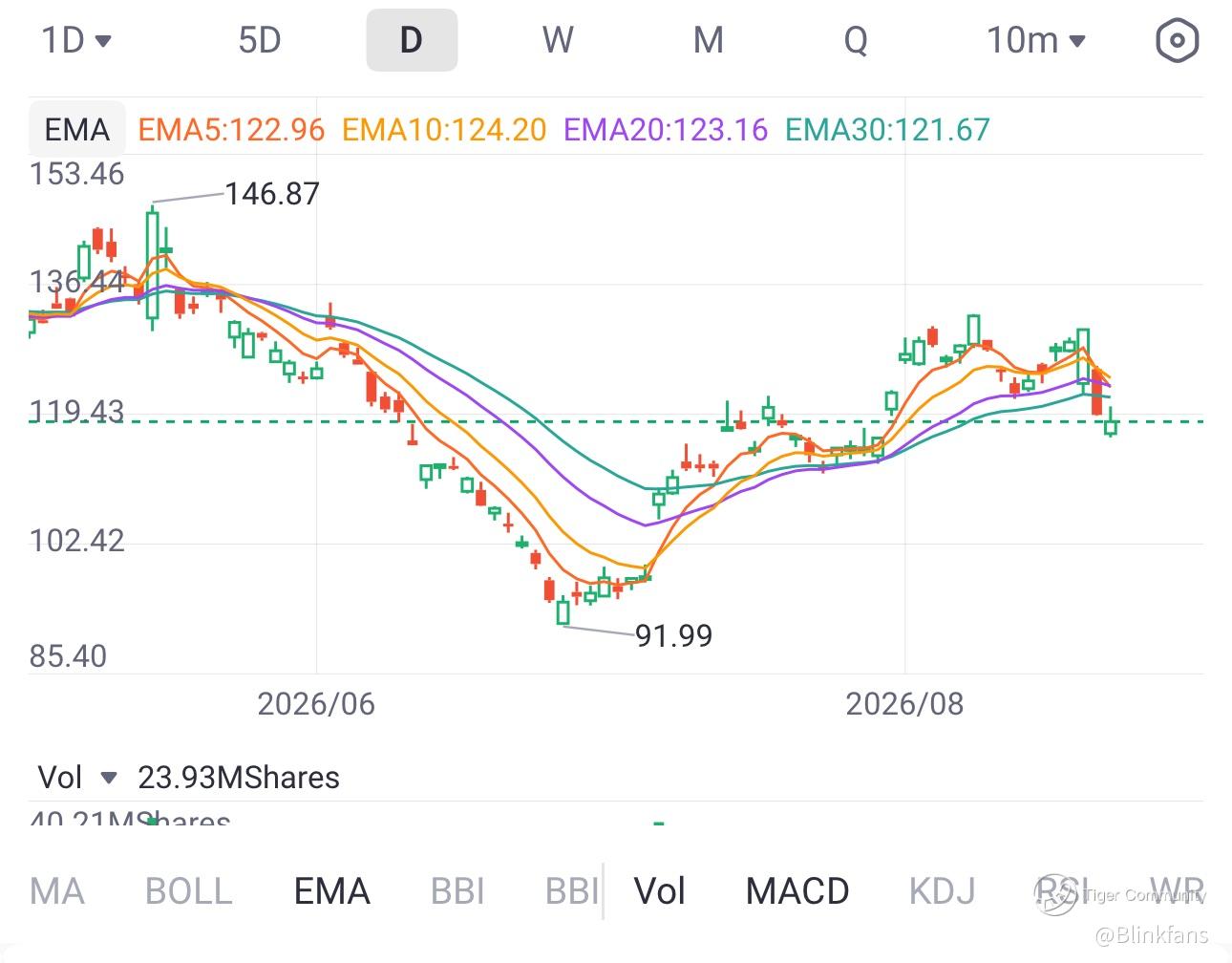The width and height of the screenshot is (1232, 963).
Task: Select the D daily timeframe tab
Action: click(412, 41)
